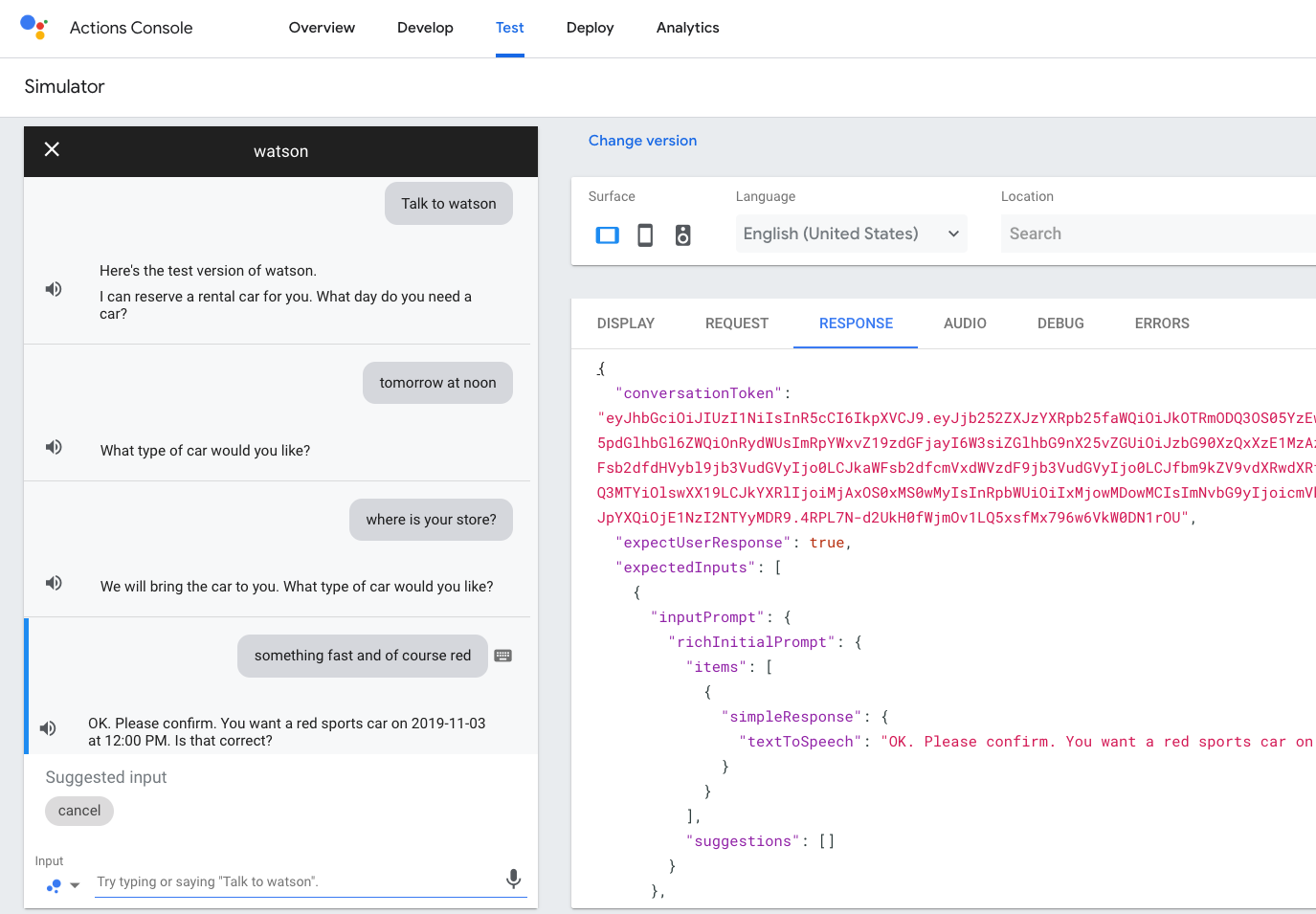1316x914 pixels.
Task: Play audio for the test version greeting
Action: pyautogui.click(x=54, y=289)
